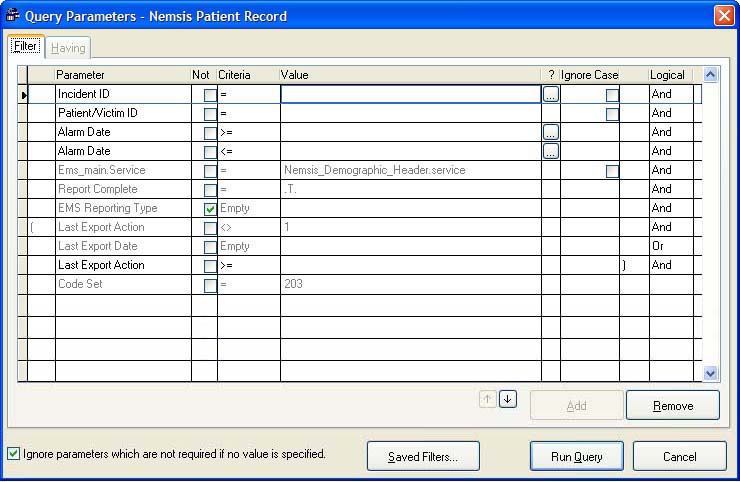The height and width of the screenshot is (482, 740).
Task: Click the window icon in the title bar
Action: pyautogui.click(x=13, y=16)
